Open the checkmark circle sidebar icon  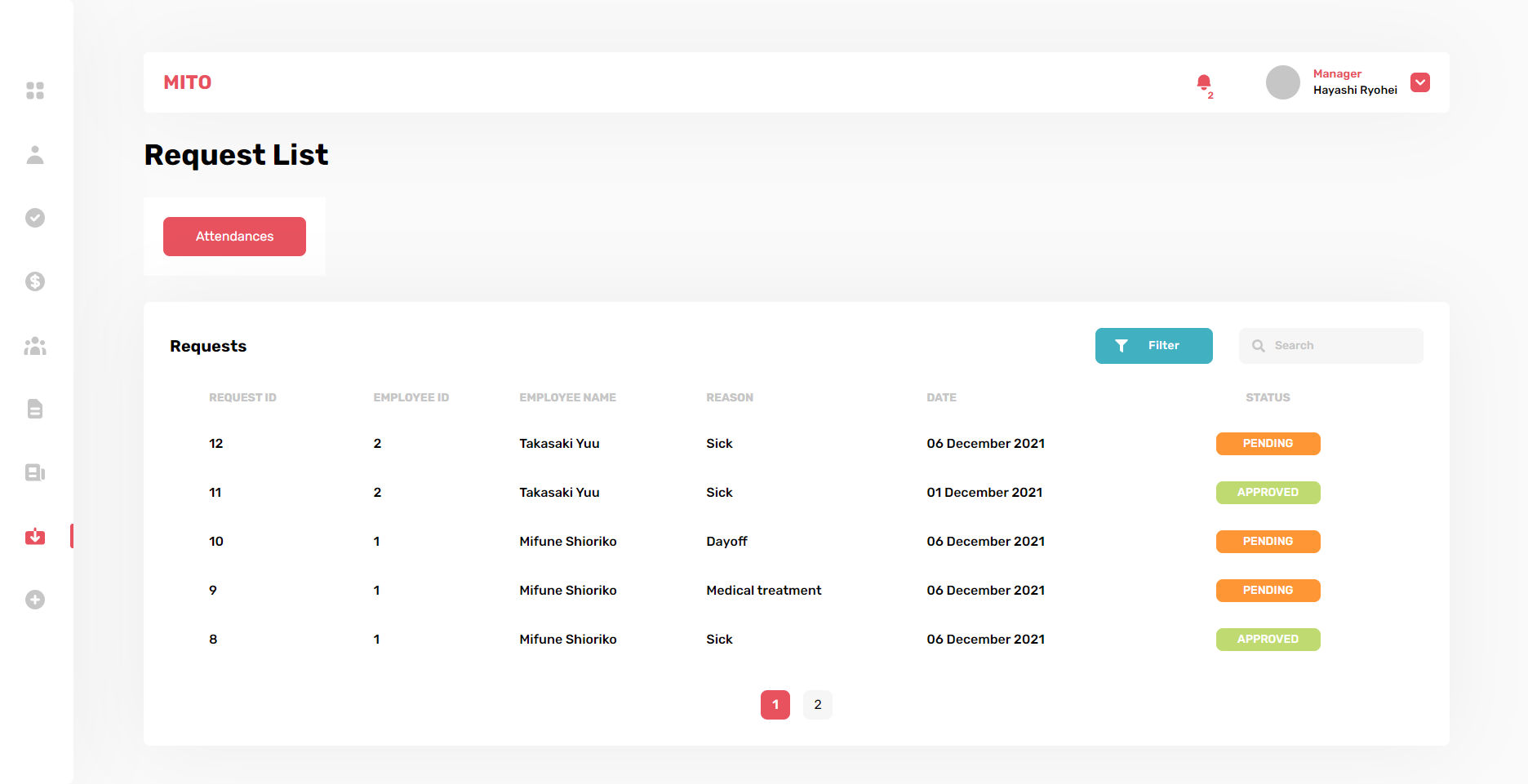pyautogui.click(x=35, y=218)
